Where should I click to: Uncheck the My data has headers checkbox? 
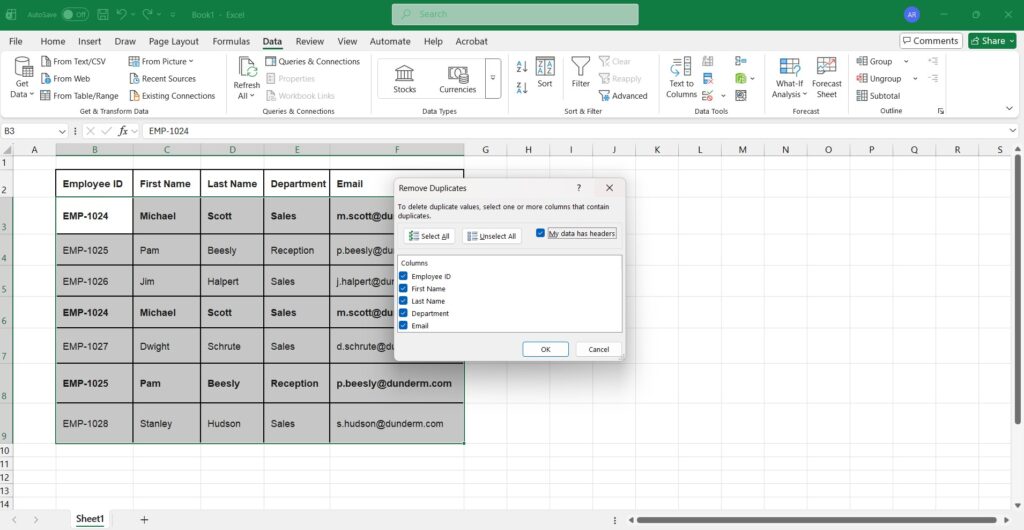tap(541, 233)
